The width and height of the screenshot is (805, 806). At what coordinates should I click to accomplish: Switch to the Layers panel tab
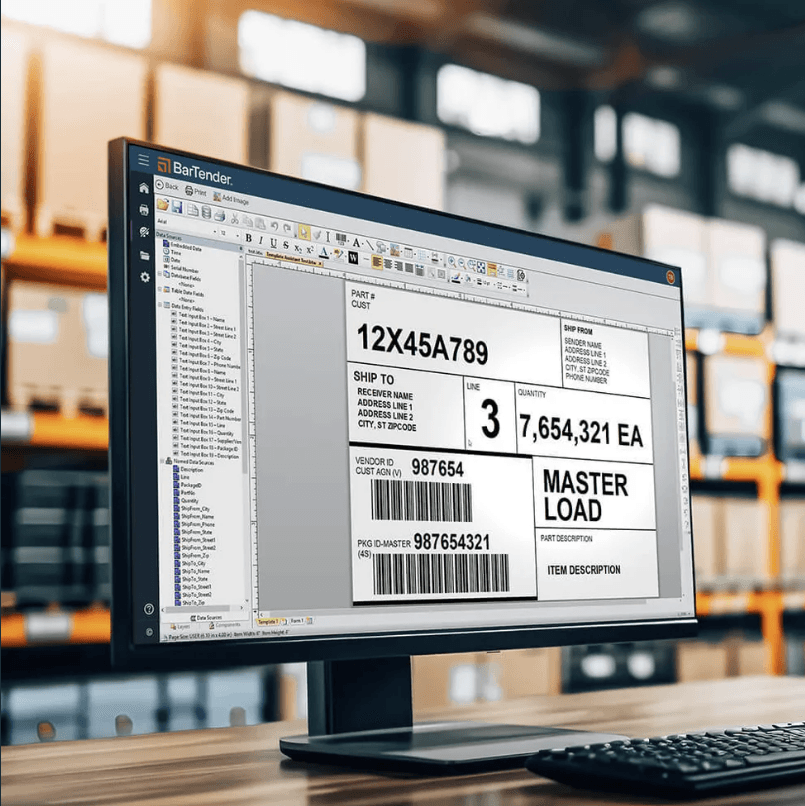coord(180,626)
